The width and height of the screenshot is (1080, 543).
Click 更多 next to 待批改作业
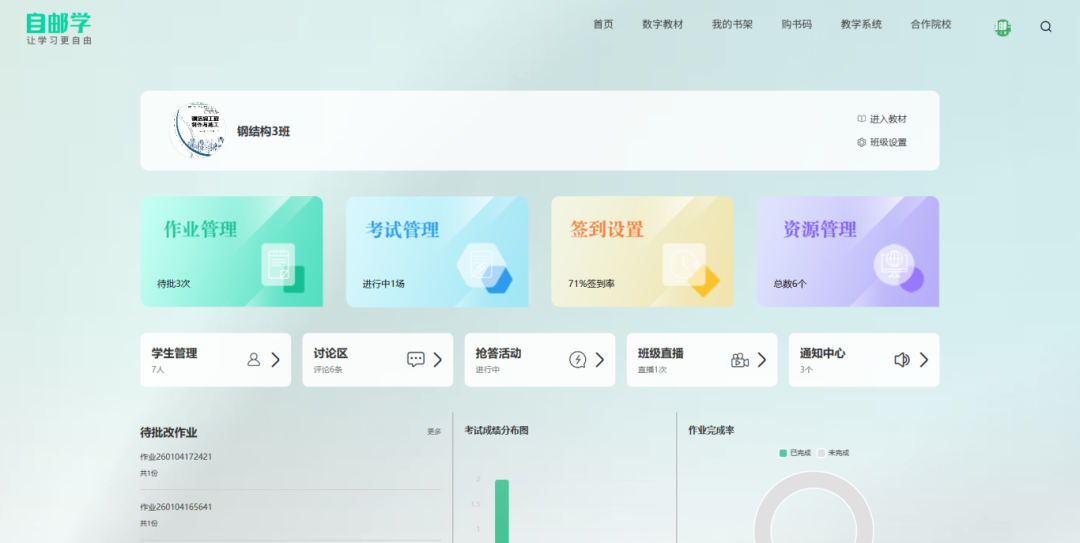click(x=434, y=432)
